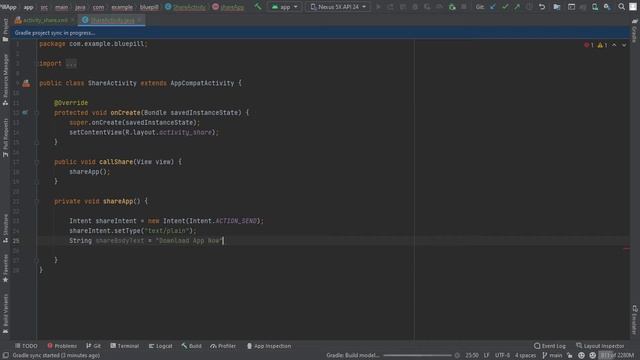Click the '4 spaces' indent setting

pyautogui.click(x=525, y=356)
